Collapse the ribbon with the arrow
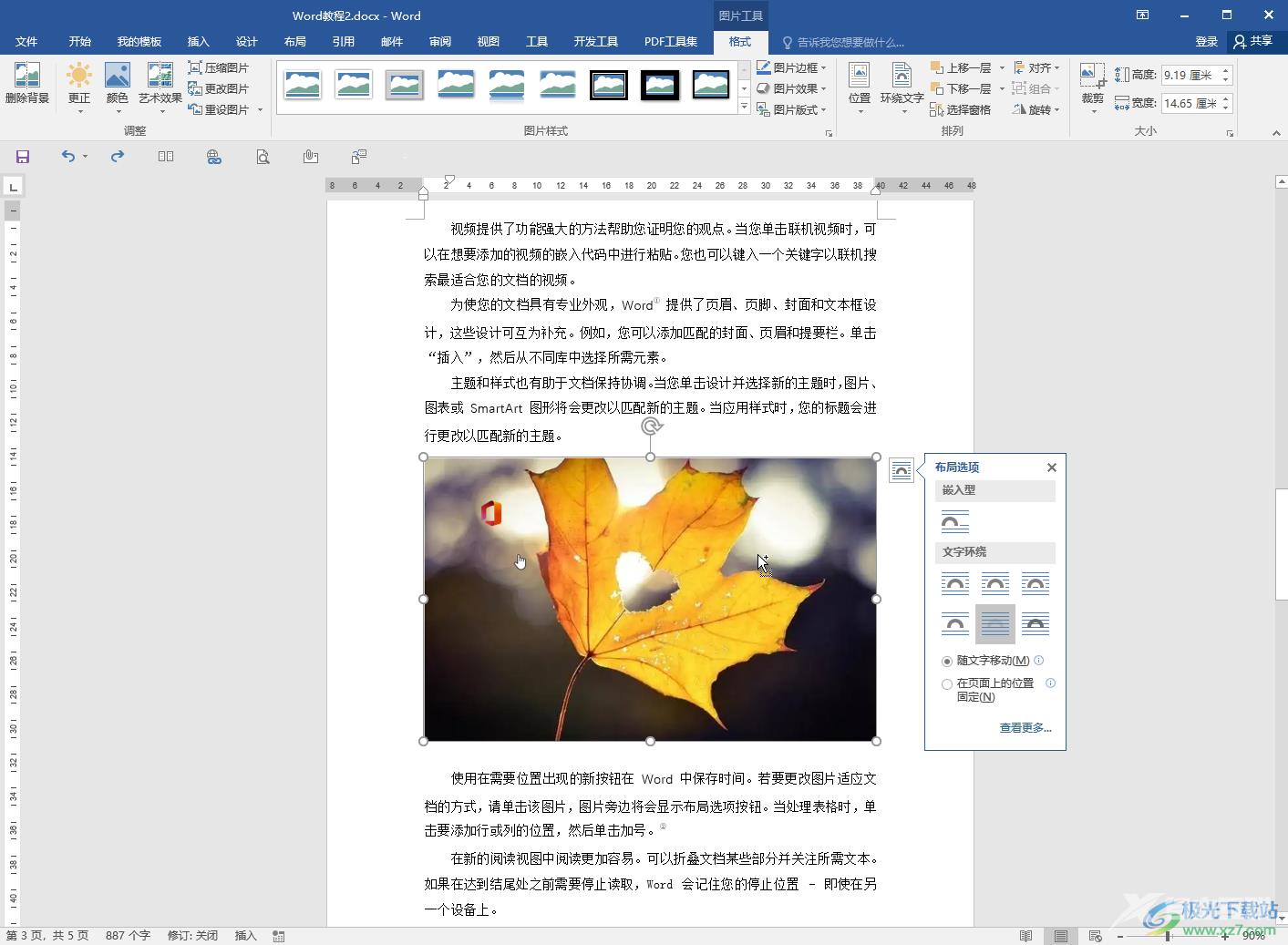1288x945 pixels. point(1276,133)
